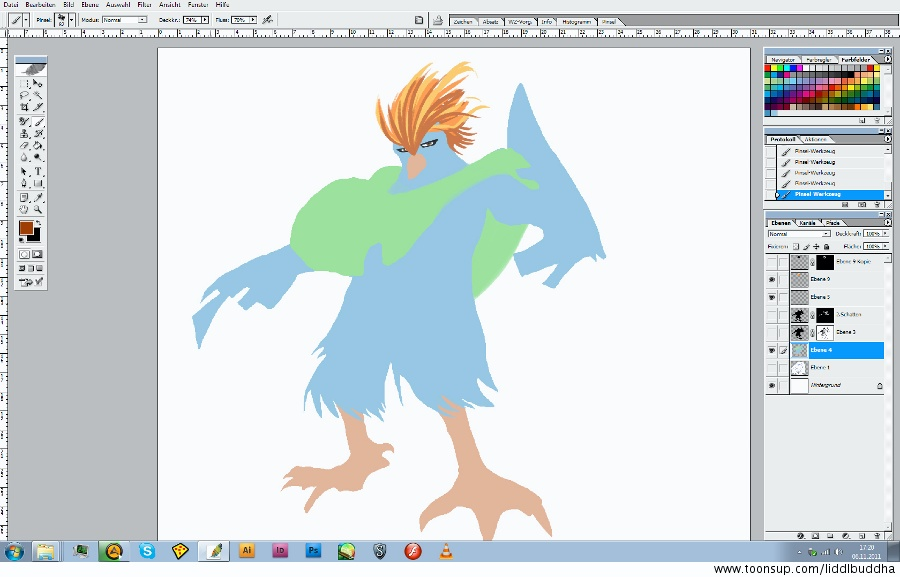Screen dimensions: 900x577
Task: Select the Brush tool in toolbox
Action: (38, 122)
